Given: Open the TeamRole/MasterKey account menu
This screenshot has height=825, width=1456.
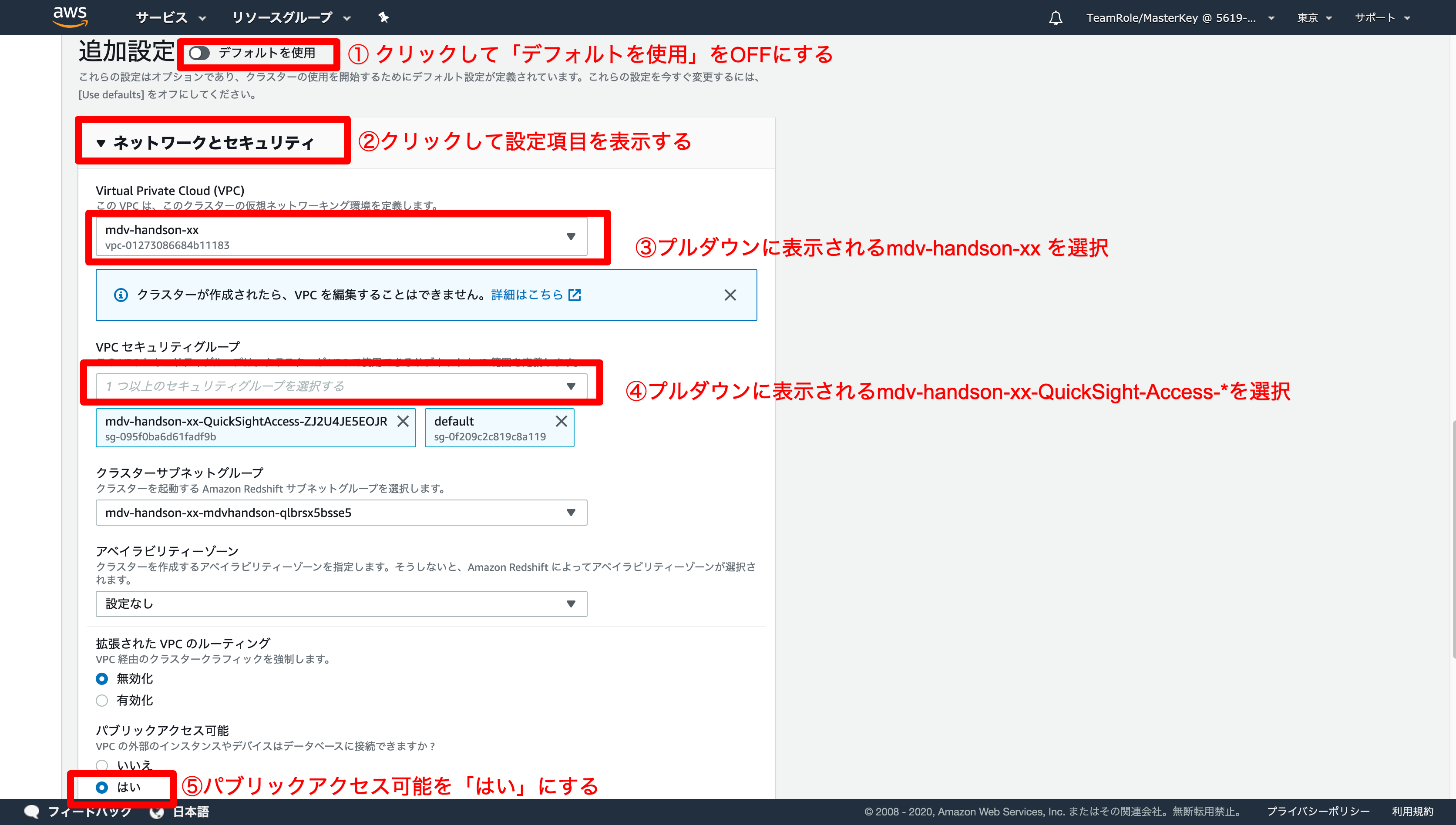Looking at the screenshot, I should click(1180, 17).
